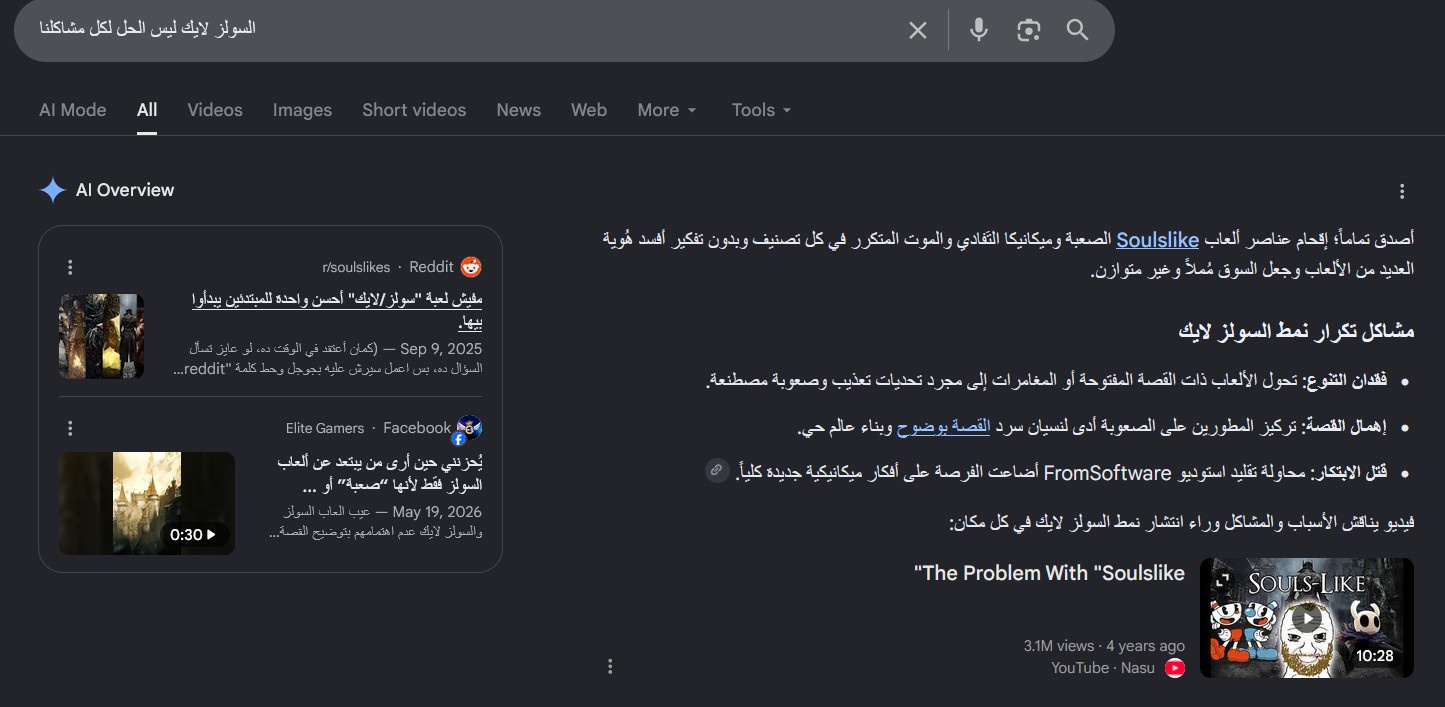The image size is (1445, 707).
Task: Open Reddit post titled مفيش لعبة سولز/لايك
Action: pyautogui.click(x=337, y=310)
